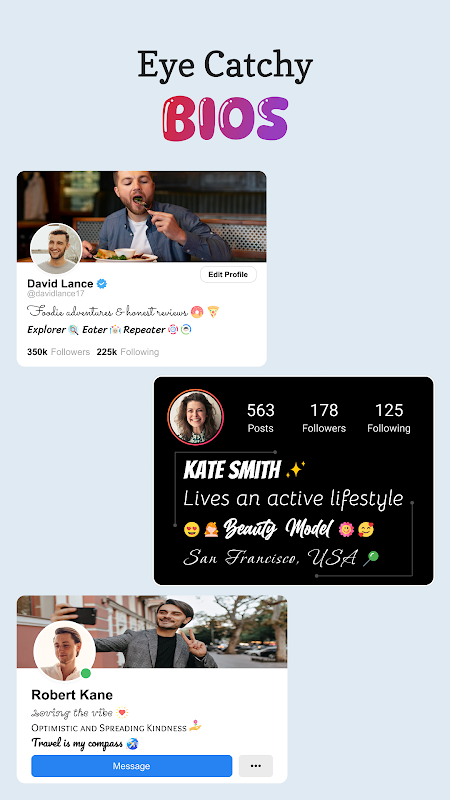View the 350k Followers count

tap(58, 352)
